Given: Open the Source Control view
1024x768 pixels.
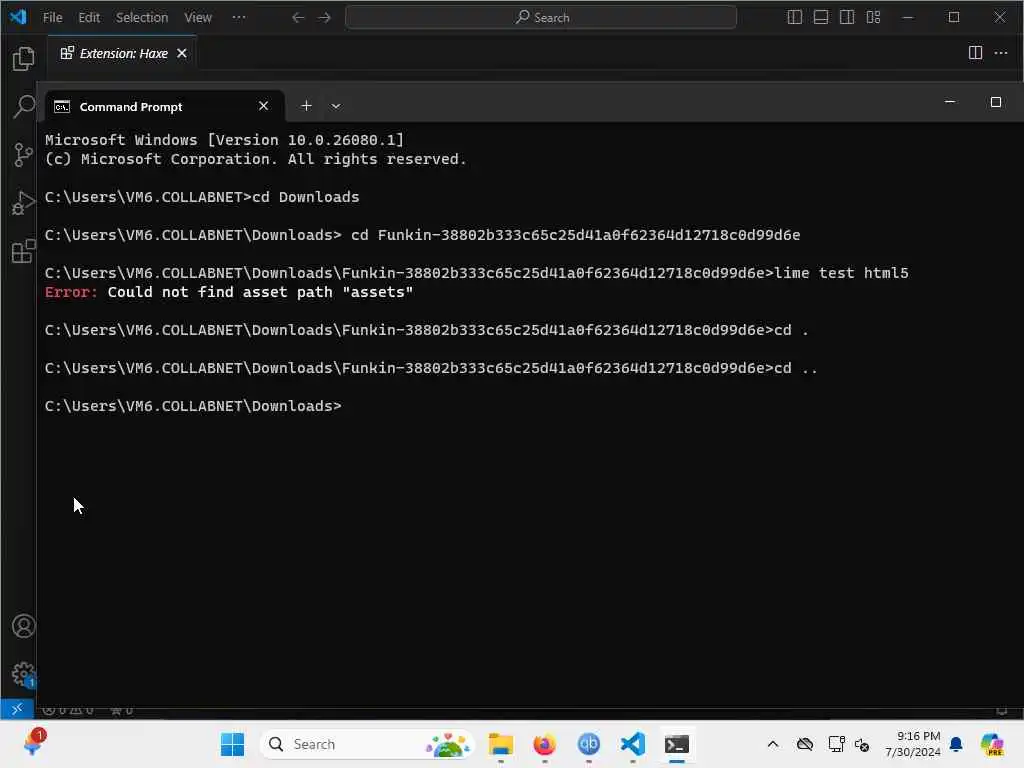Looking at the screenshot, I should coord(24,155).
